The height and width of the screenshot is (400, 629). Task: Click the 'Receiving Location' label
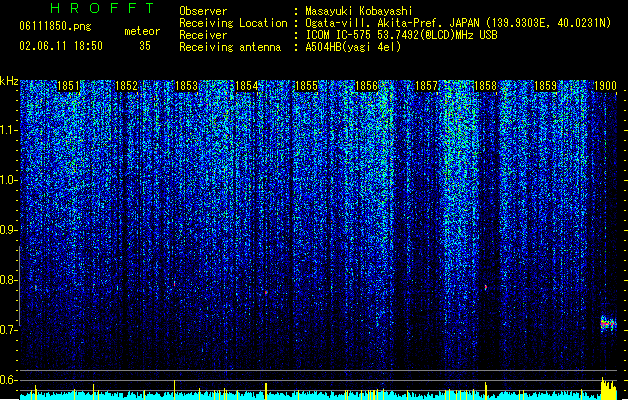tap(233, 23)
